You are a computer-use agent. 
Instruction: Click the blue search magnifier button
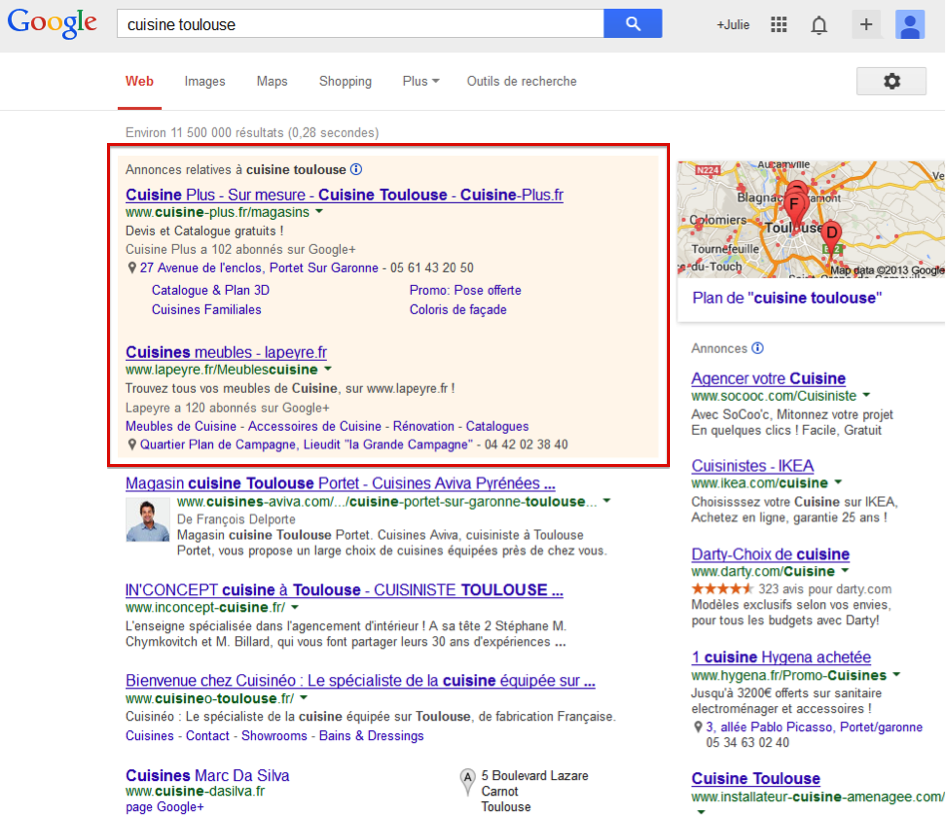[x=632, y=24]
